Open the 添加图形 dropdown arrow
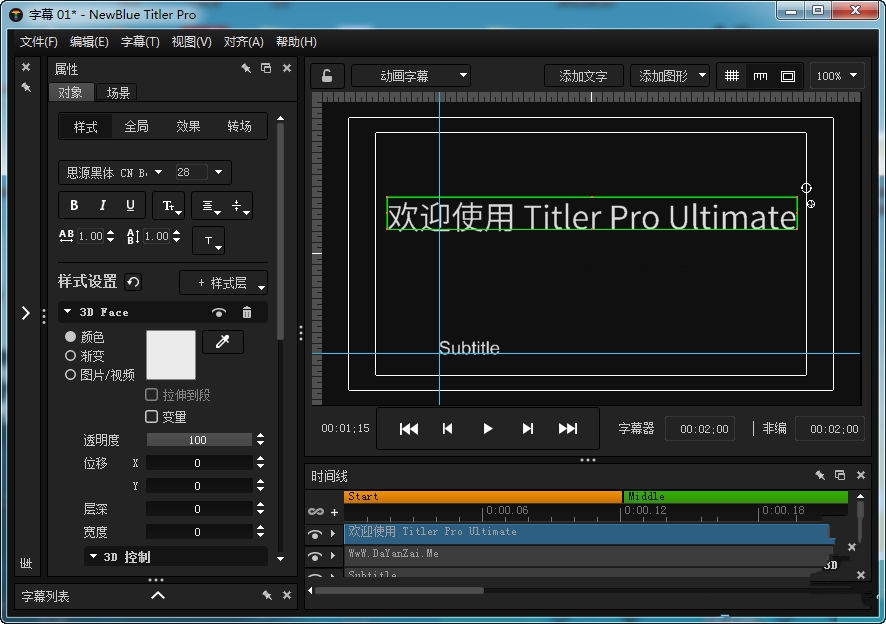The image size is (886, 624). (x=702, y=75)
